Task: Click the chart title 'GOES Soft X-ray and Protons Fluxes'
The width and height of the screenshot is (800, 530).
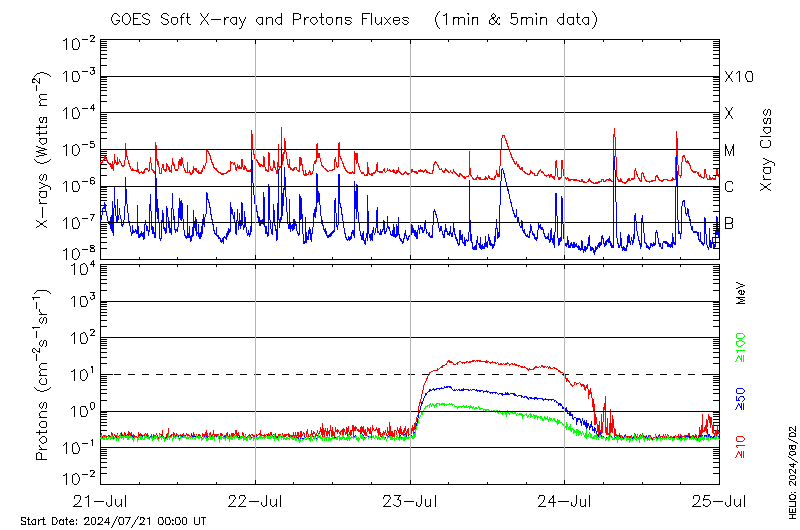Action: click(x=261, y=19)
